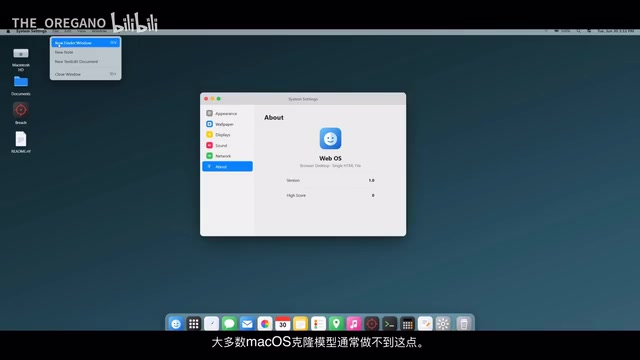Open Music pink note icon in dock
This screenshot has height=360, width=640.
(354, 324)
